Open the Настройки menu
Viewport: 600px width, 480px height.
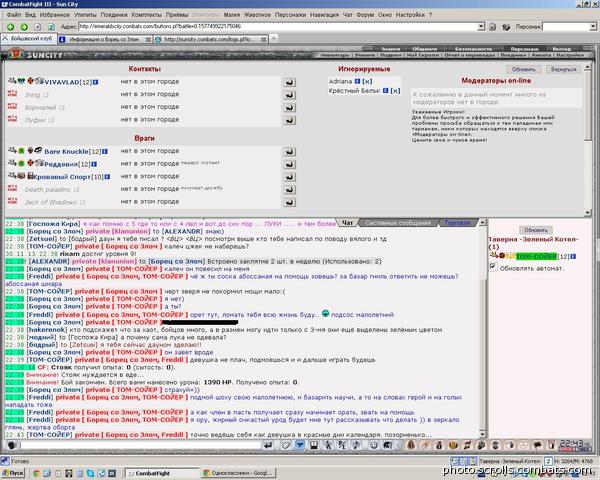click(410, 15)
